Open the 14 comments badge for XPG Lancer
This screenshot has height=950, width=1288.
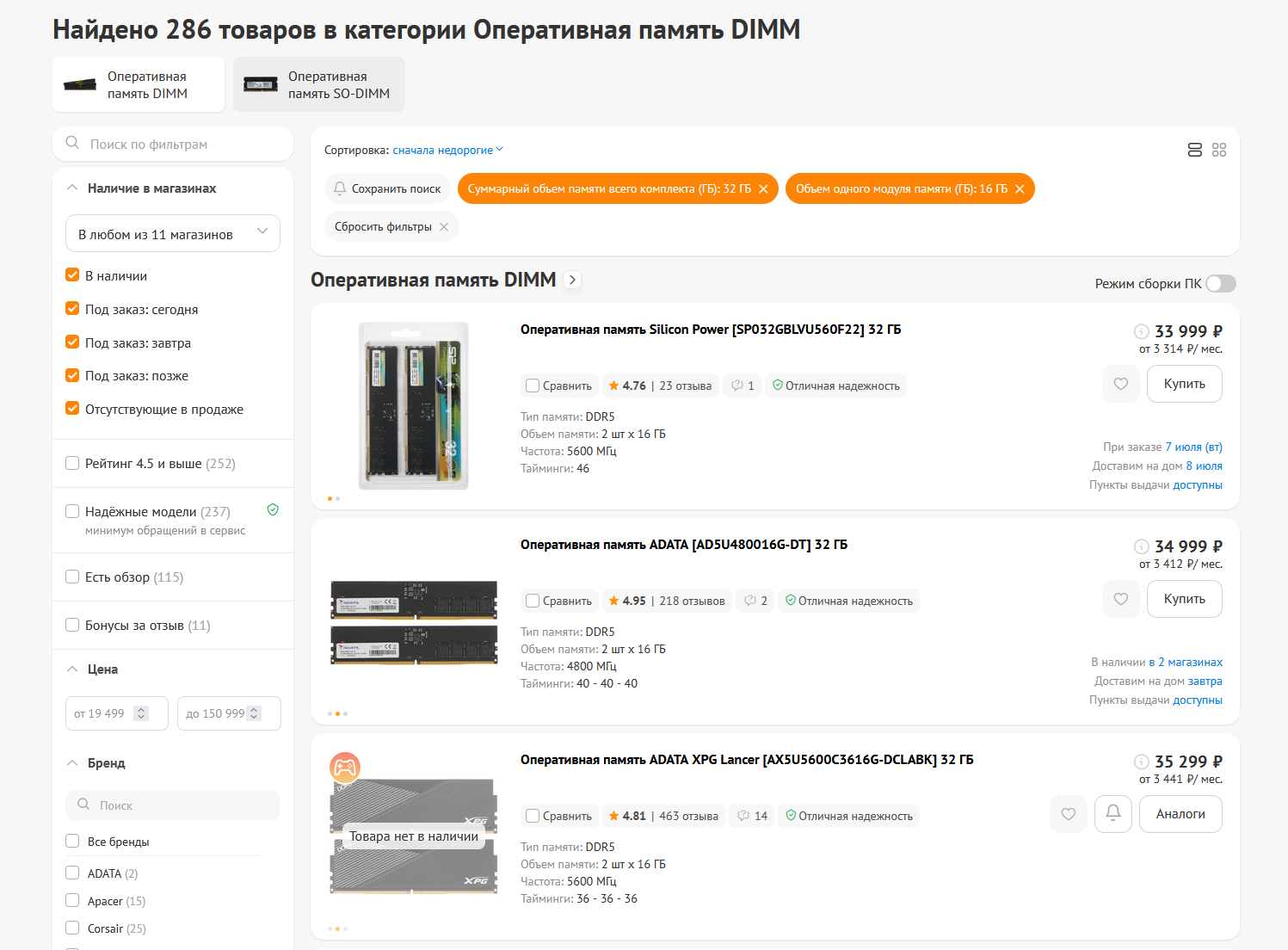[x=752, y=816]
